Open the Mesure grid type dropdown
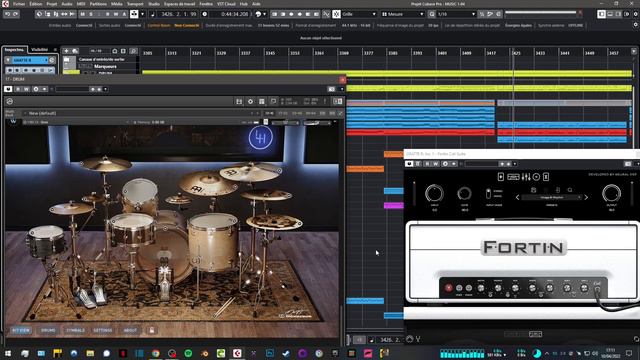Screen dimensions: 640x360 pos(403,14)
